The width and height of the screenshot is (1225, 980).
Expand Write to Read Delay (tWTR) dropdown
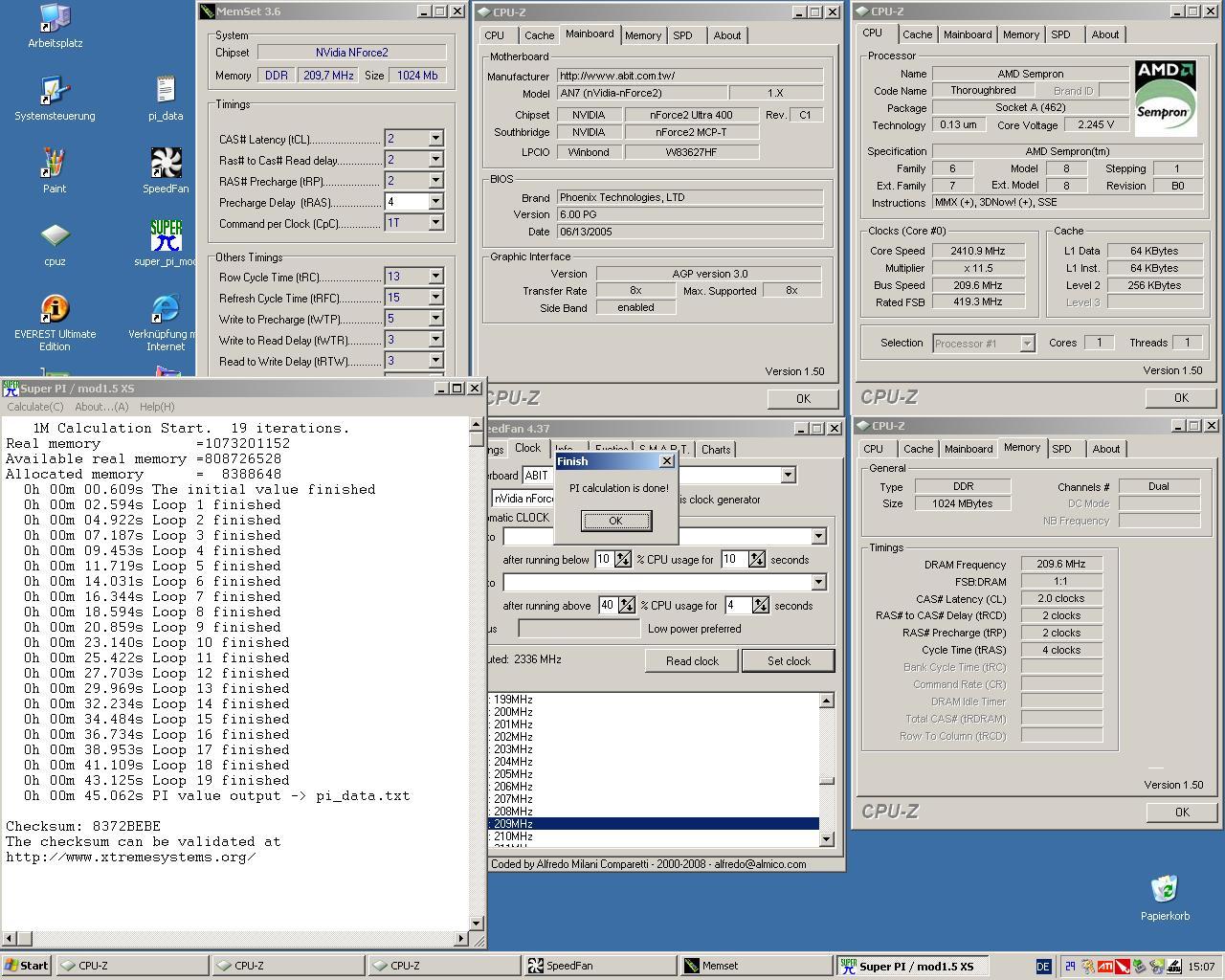point(435,340)
